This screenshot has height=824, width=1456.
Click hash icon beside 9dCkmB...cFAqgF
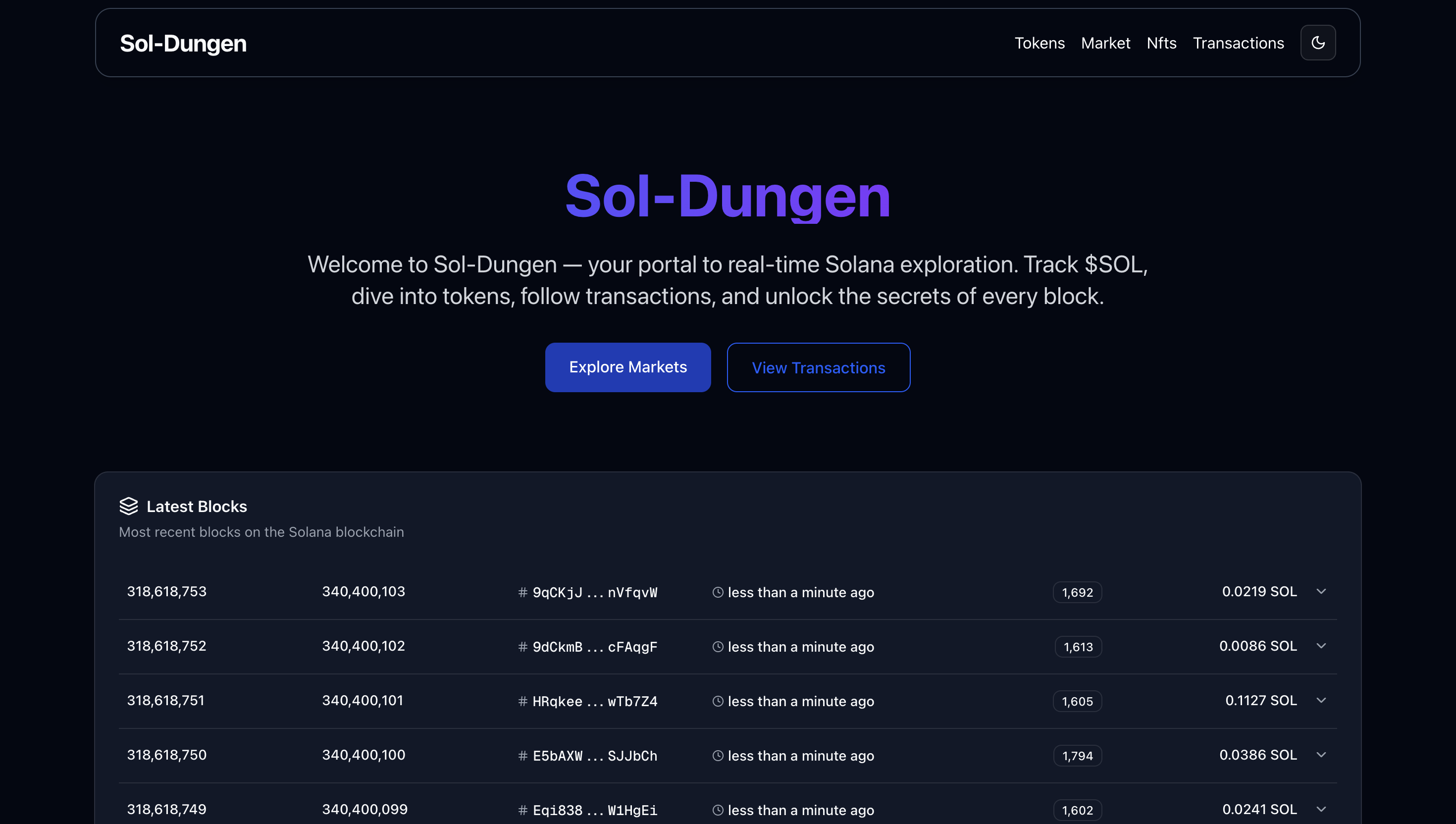coord(522,647)
